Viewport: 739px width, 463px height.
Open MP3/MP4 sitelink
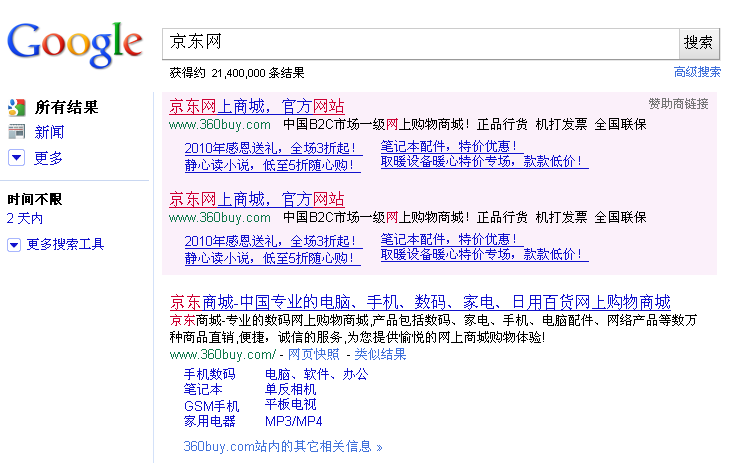(x=294, y=421)
